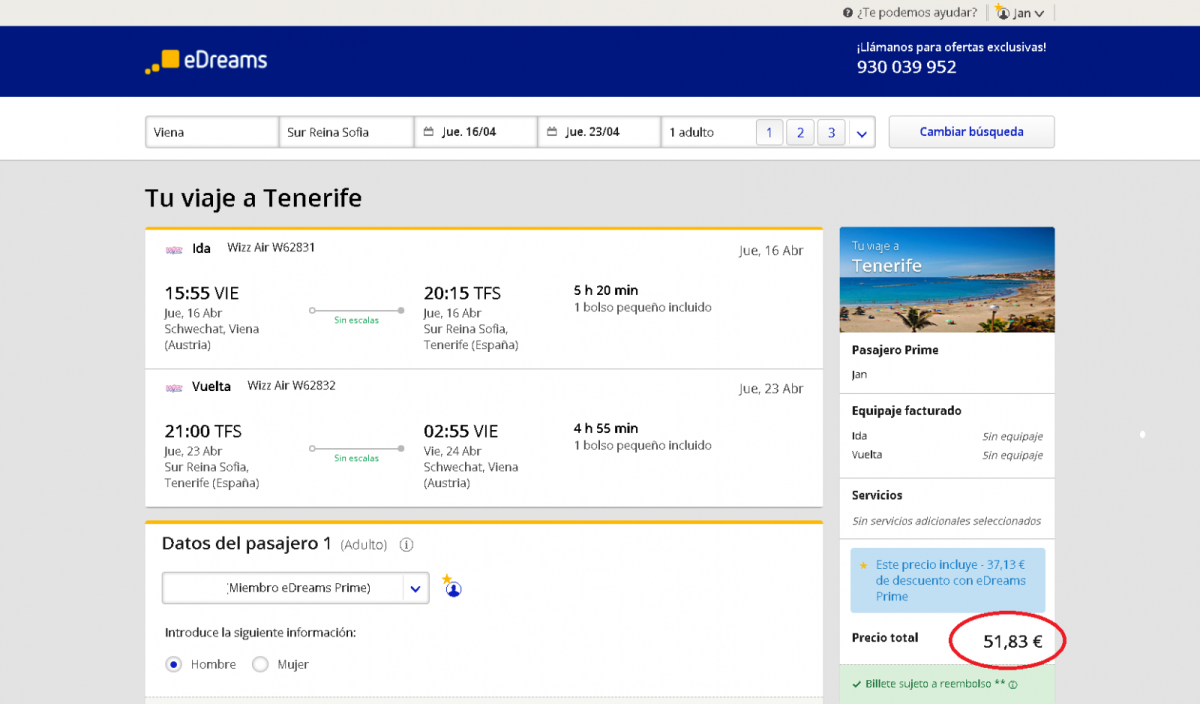Open the Jan account menu
The image size is (1200, 704).
pyautogui.click(x=1029, y=13)
